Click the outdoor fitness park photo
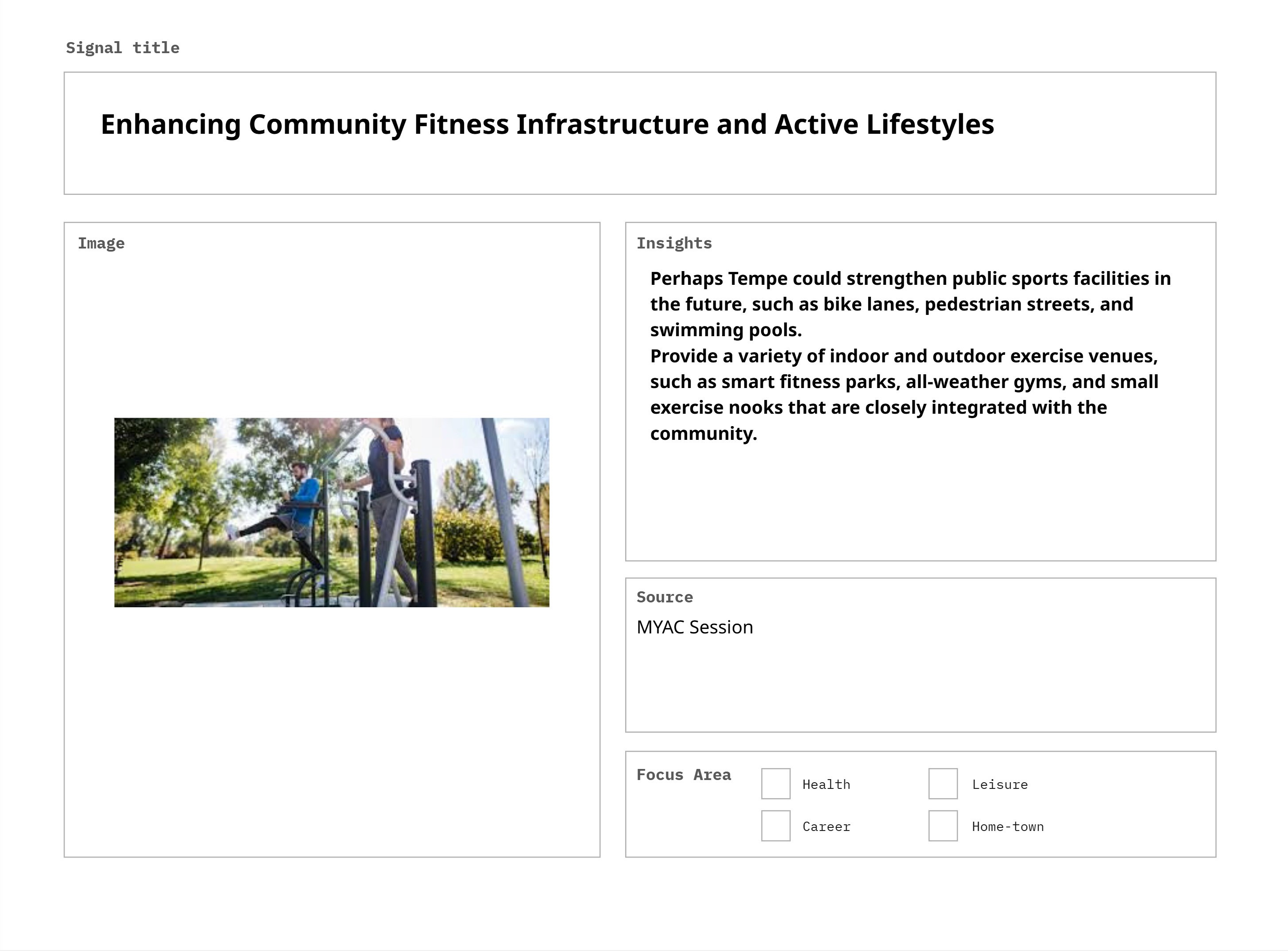 click(332, 512)
